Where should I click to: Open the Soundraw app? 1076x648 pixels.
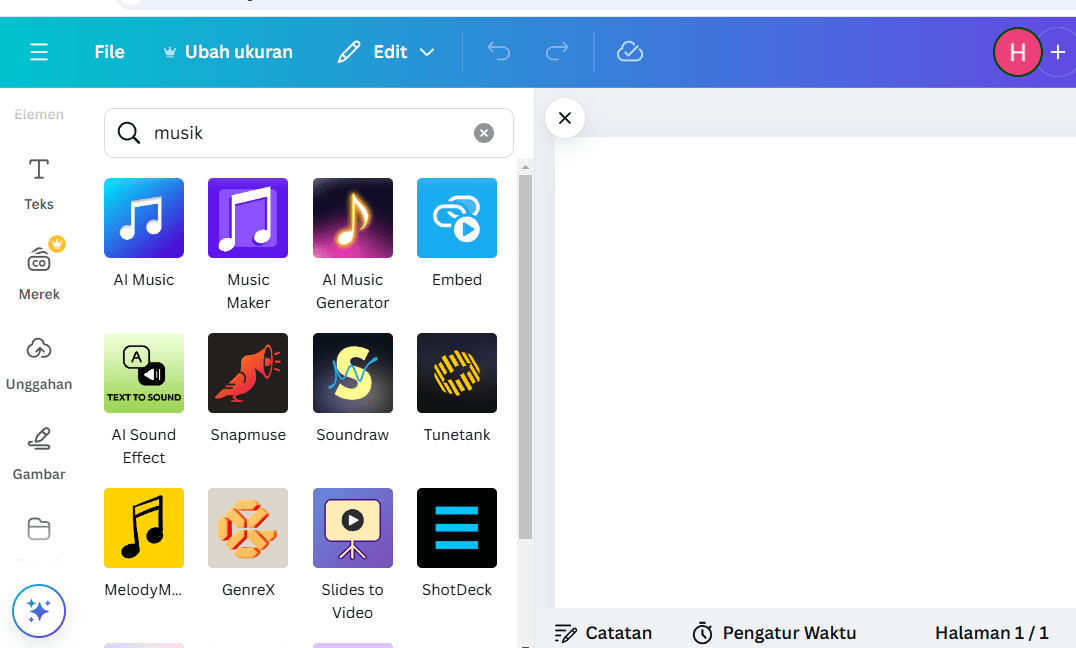353,388
